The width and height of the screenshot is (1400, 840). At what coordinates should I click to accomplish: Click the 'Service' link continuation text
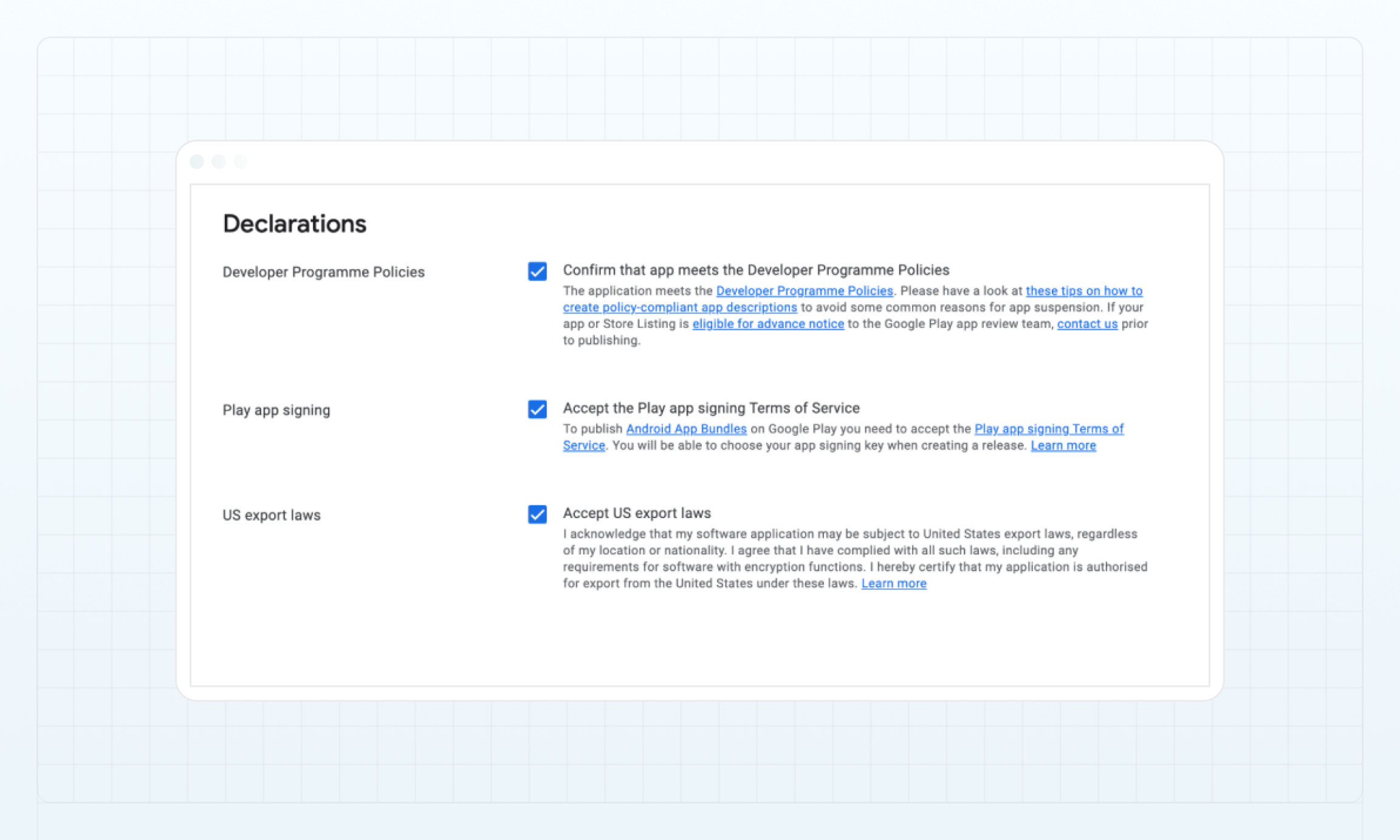coord(583,445)
